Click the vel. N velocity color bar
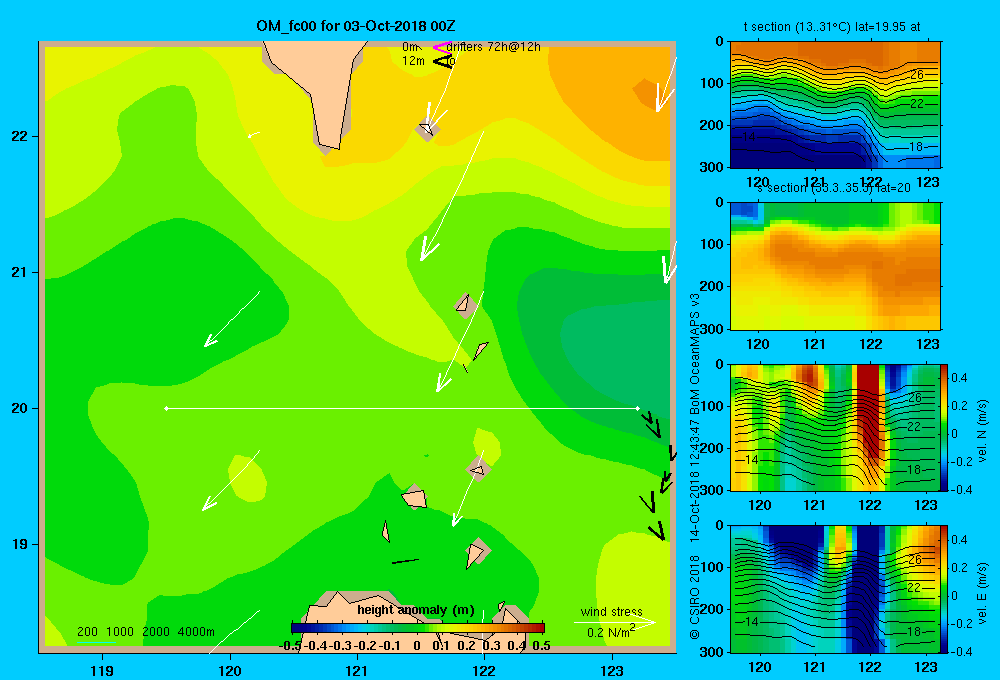Screen dimensions: 1000x680 point(944,427)
